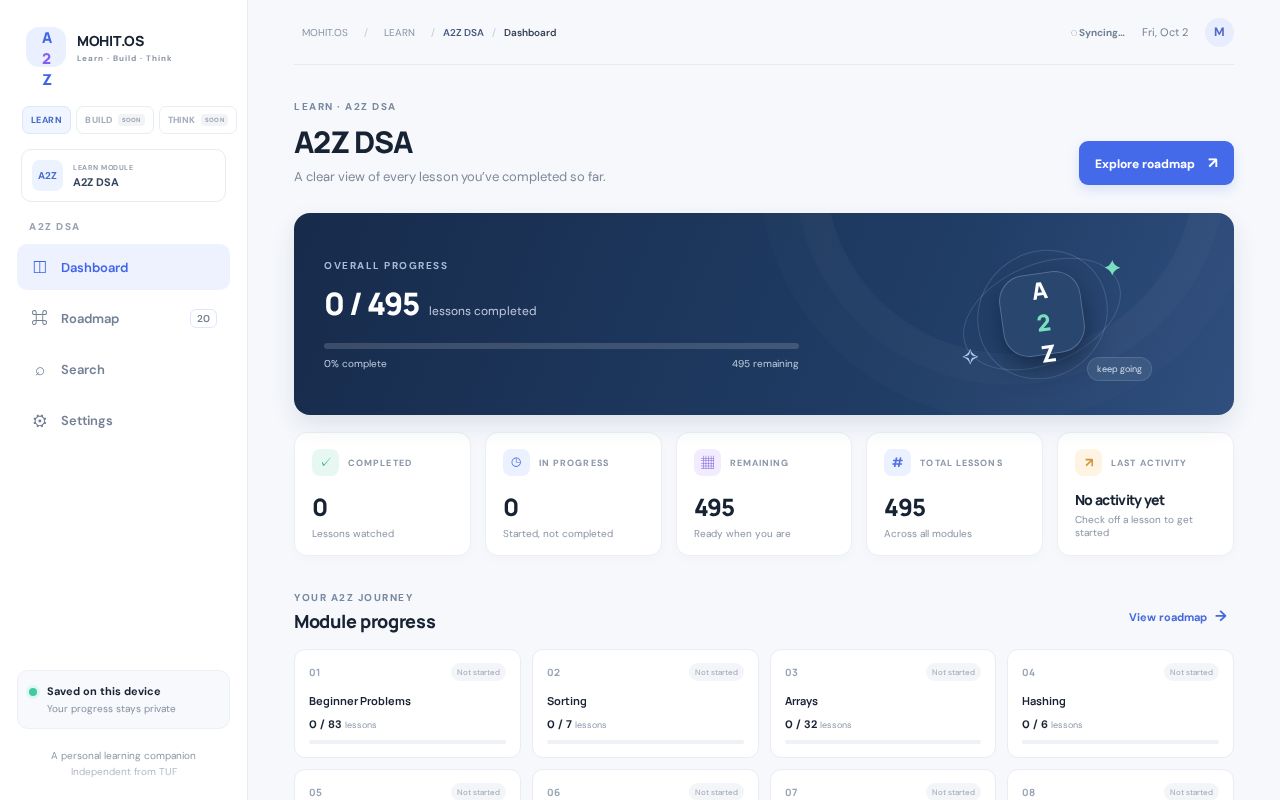The height and width of the screenshot is (800, 1280).
Task: Follow the View roadmap link
Action: pyautogui.click(x=1178, y=617)
